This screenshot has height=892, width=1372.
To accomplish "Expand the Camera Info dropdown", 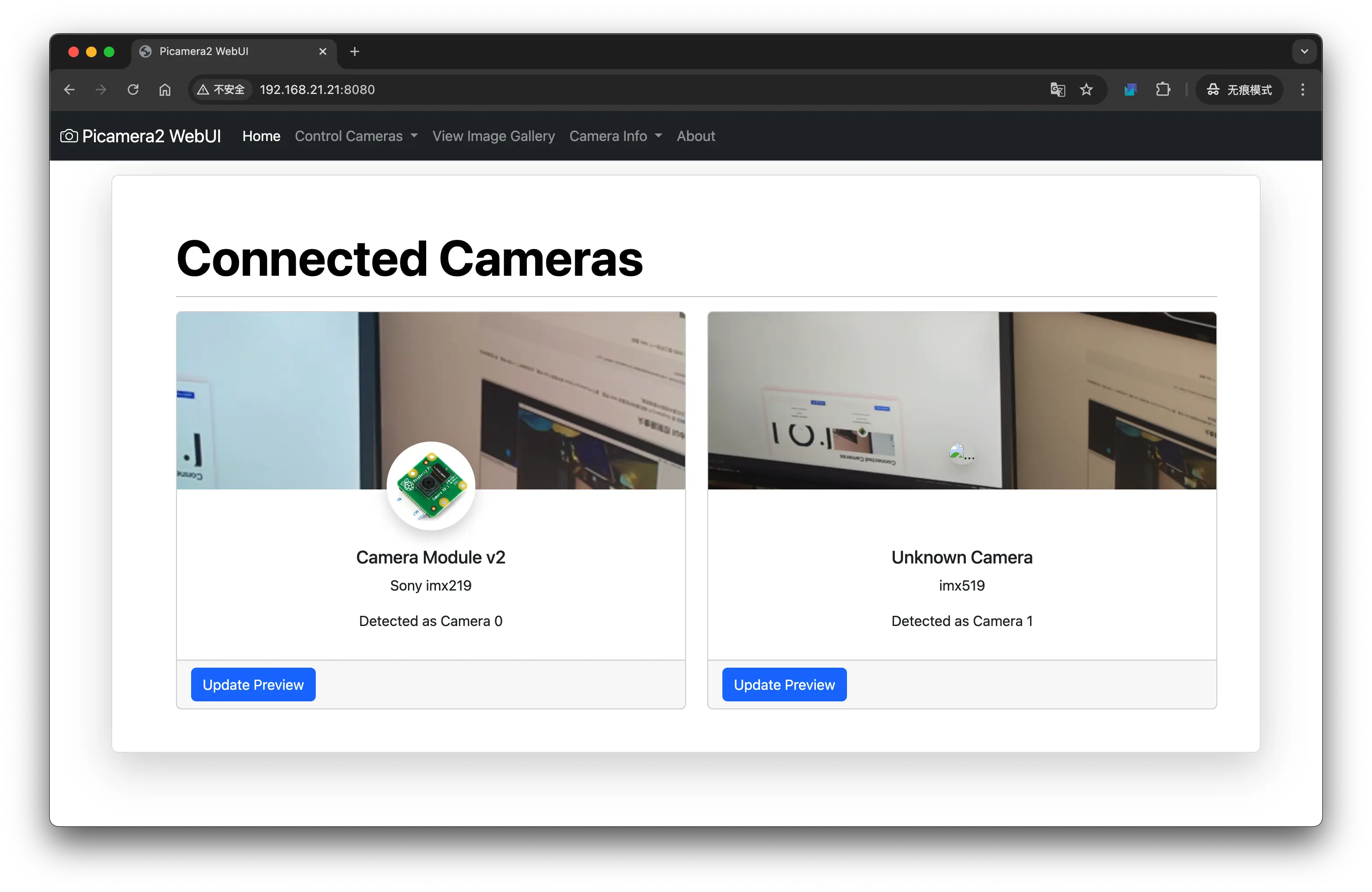I will point(615,136).
